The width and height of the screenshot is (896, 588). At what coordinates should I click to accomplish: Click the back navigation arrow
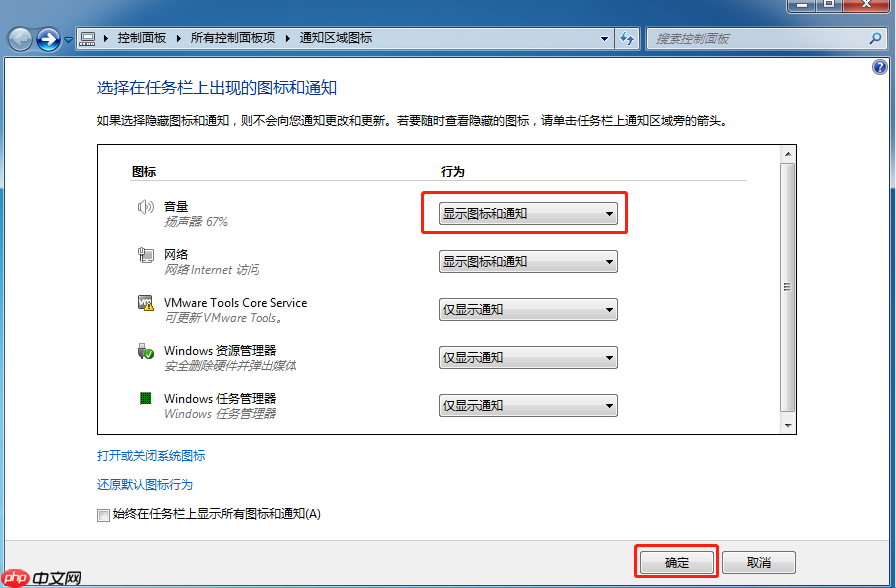click(x=19, y=37)
